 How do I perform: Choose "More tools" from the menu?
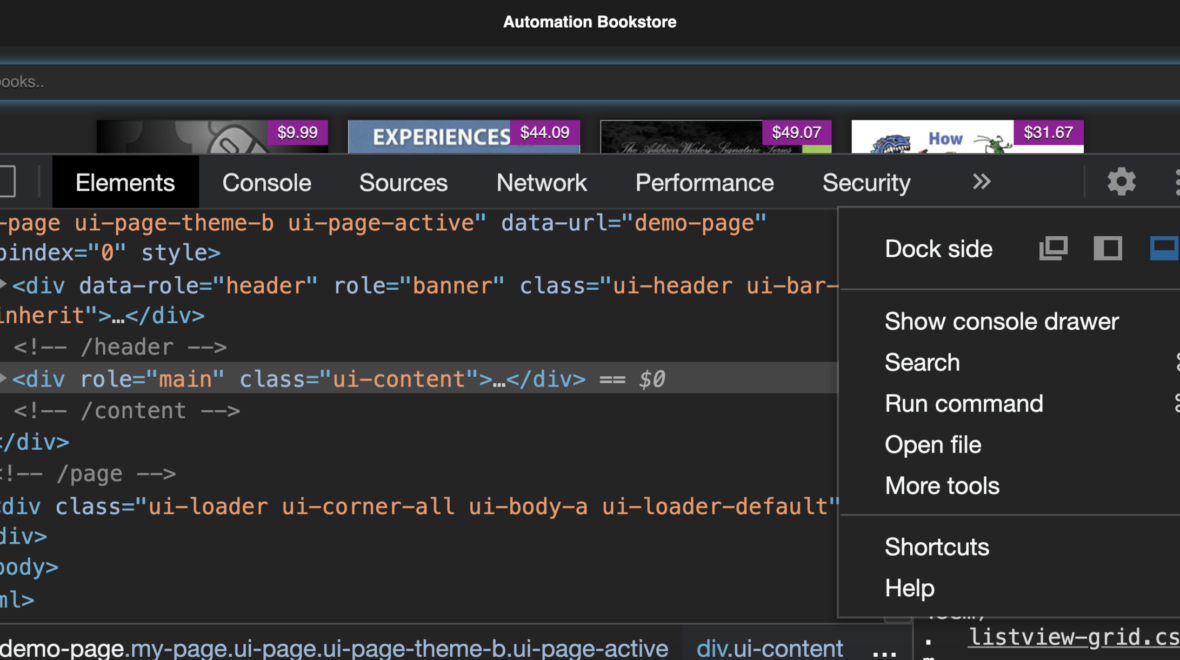942,485
